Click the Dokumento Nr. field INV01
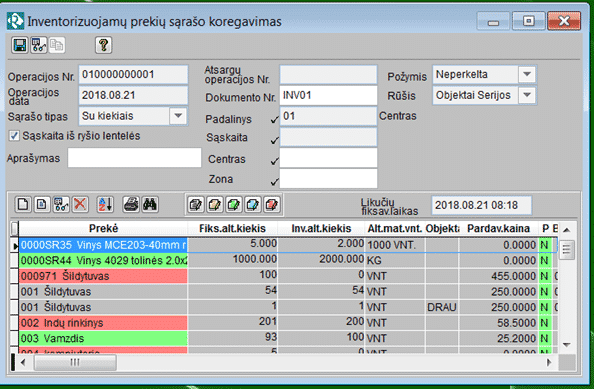Viewport: 594px width, 389px height. 328,95
